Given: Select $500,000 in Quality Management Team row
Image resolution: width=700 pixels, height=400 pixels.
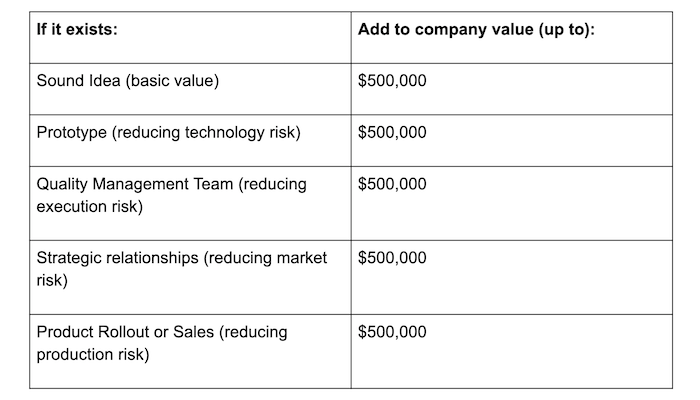Looking at the screenshot, I should pos(392,184).
